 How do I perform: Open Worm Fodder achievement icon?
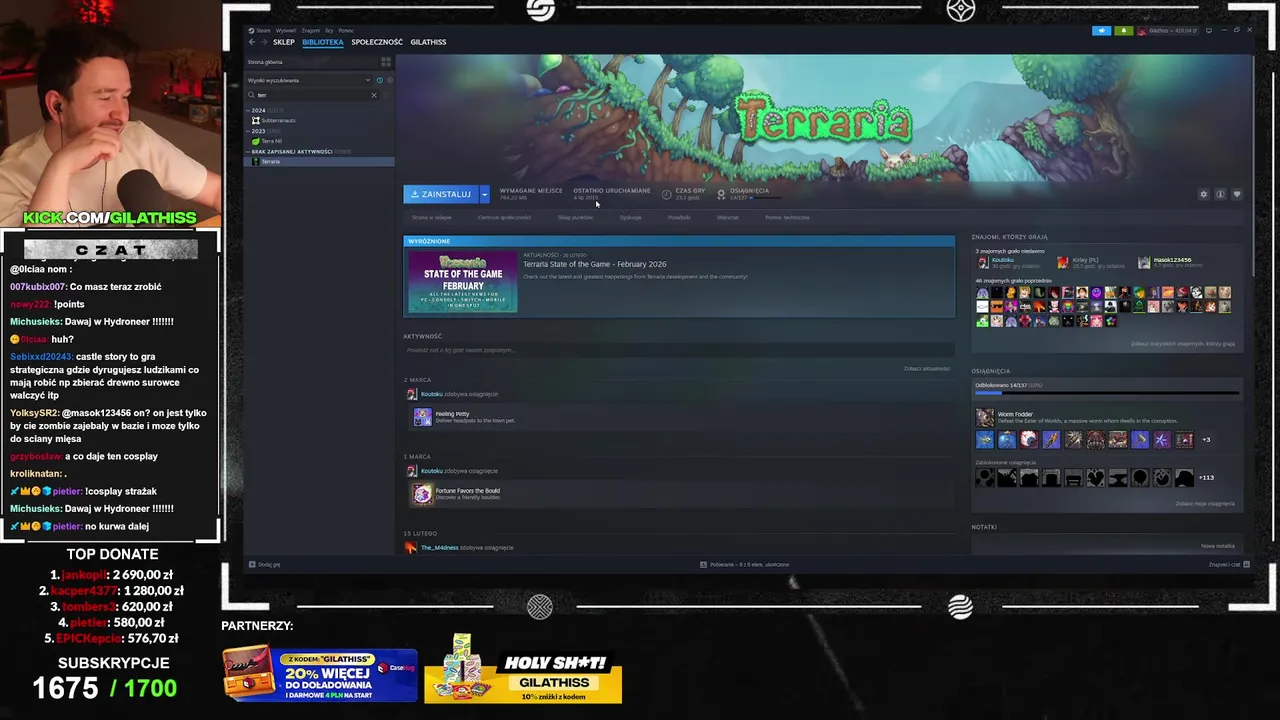tap(985, 417)
